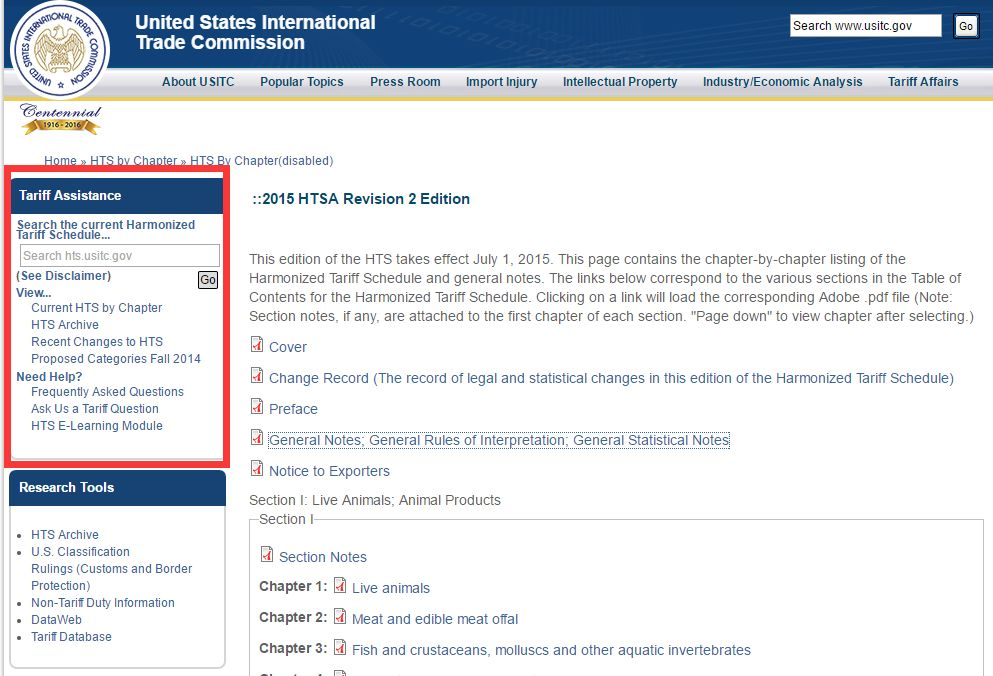The height and width of the screenshot is (676, 993).
Task: Click the Tariff Assistance panel header
Action: point(117,196)
